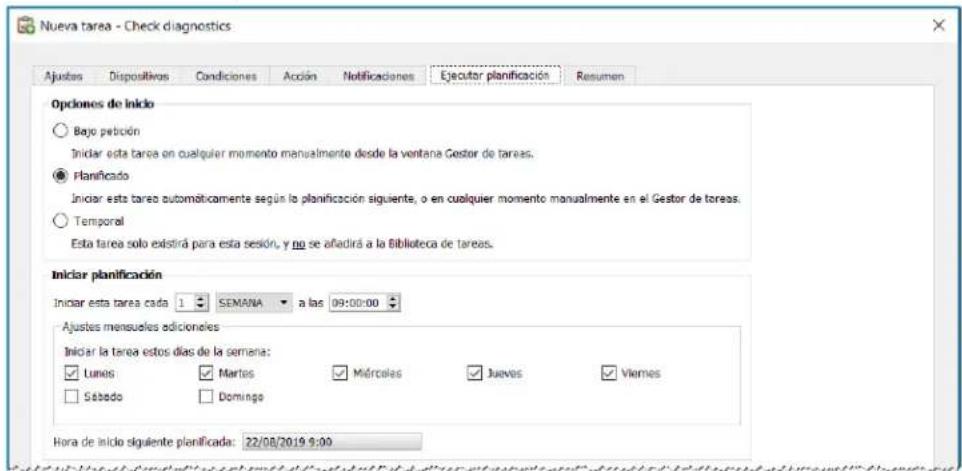The width and height of the screenshot is (962, 471).
Task: Uncheck the Lunes checkbox
Action: pyautogui.click(x=71, y=373)
